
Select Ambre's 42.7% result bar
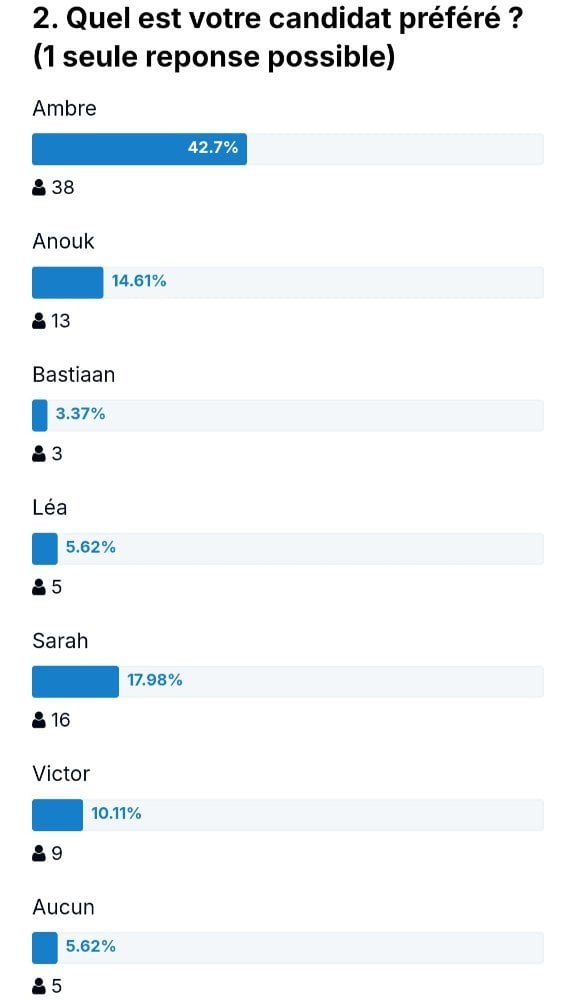pyautogui.click(x=288, y=149)
